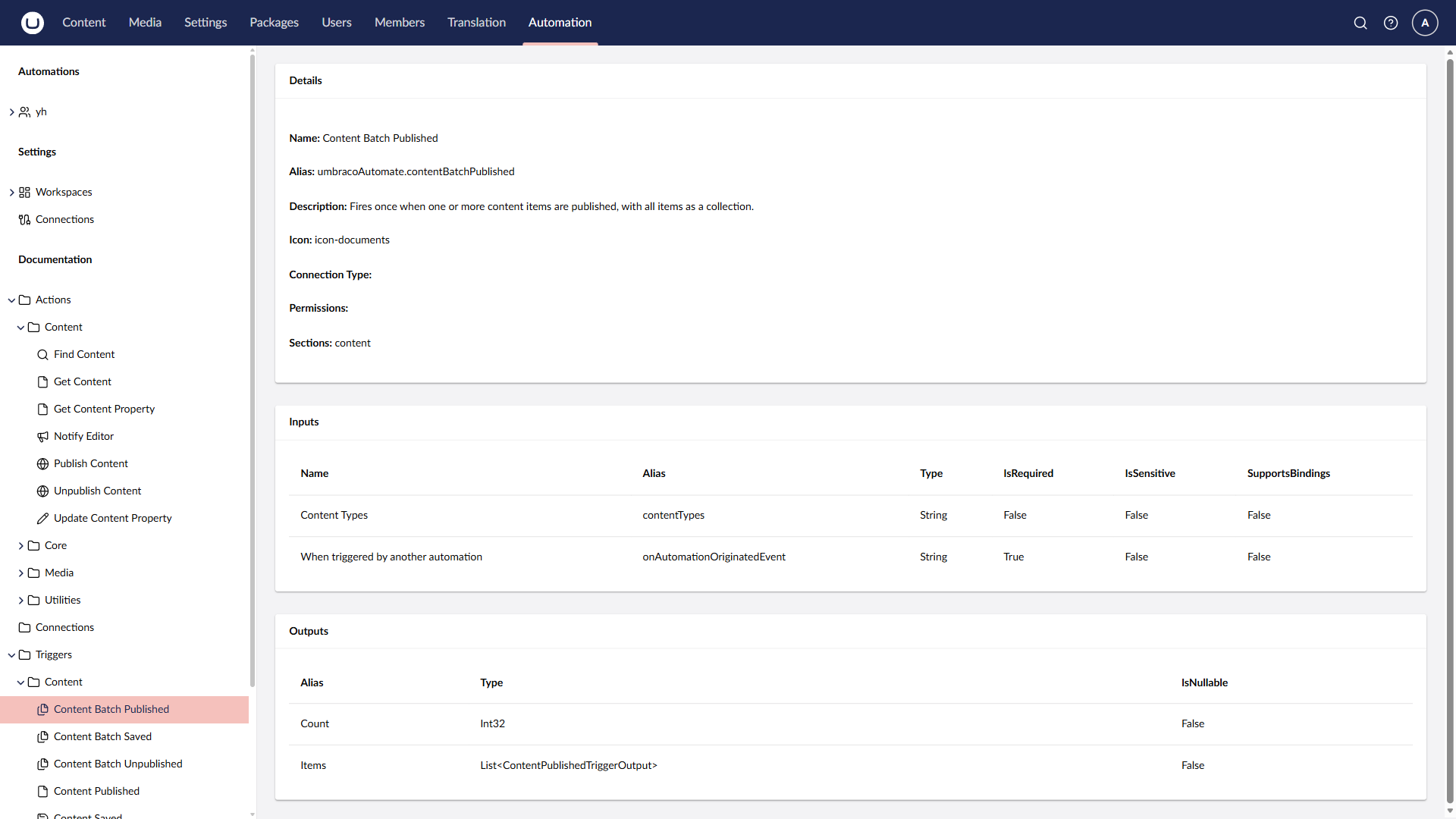Click the Media folder icon in tree
This screenshot has height=819, width=1456.
click(34, 573)
